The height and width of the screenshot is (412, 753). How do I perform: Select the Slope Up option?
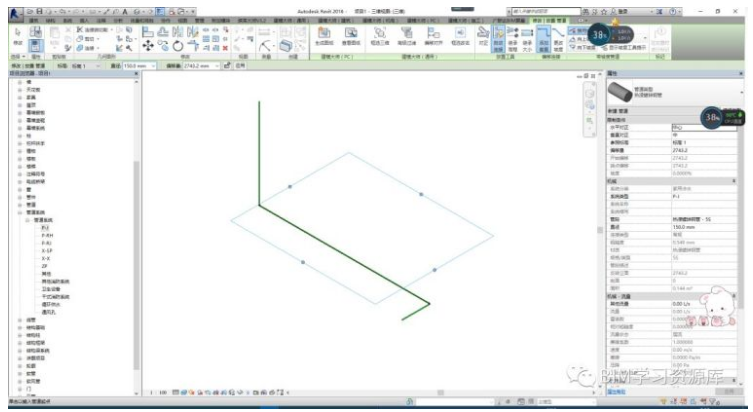pyautogui.click(x=578, y=39)
